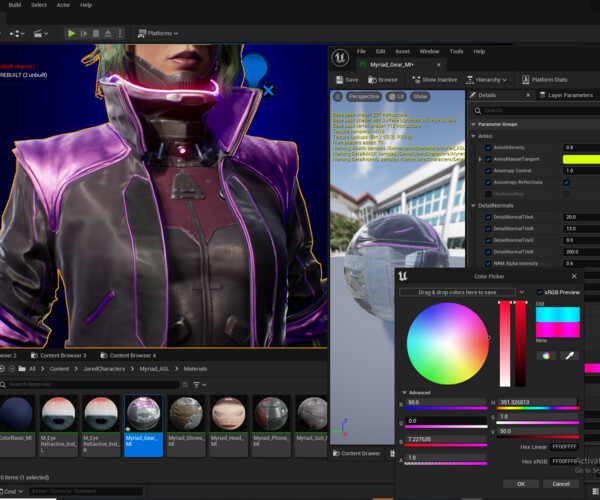Open the Select menu

pos(39,5)
